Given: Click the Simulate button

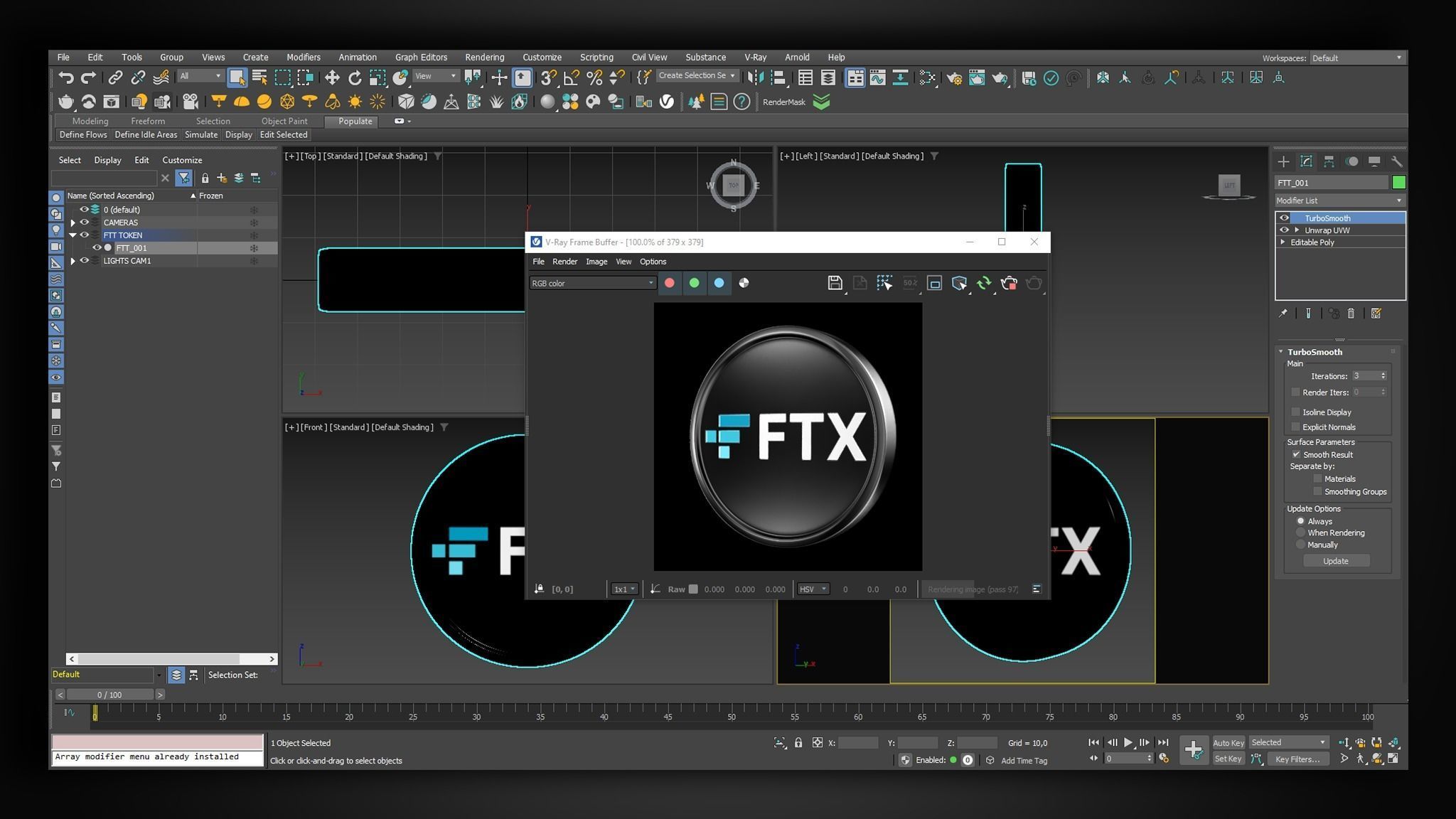Looking at the screenshot, I should pos(201,134).
